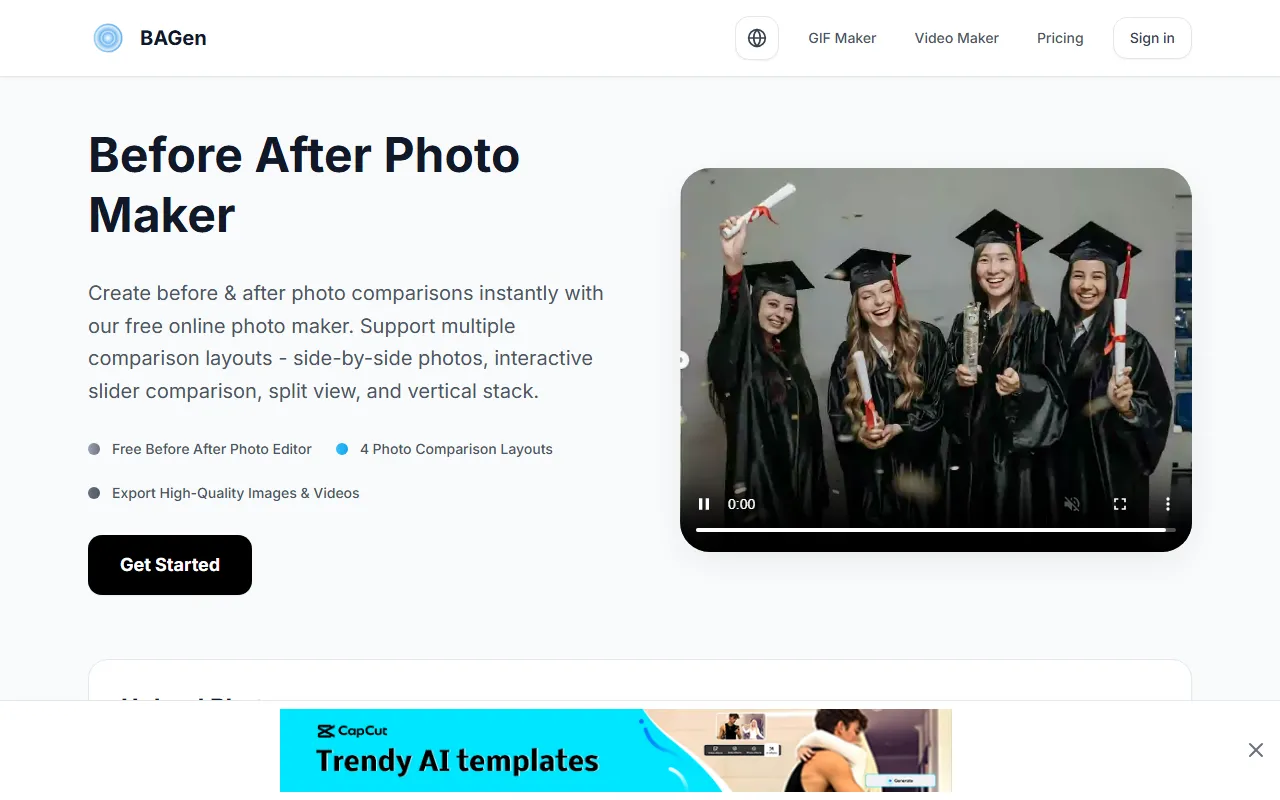This screenshot has height=800, width=1280.
Task: Click the Before After Photo Maker heading
Action: pyautogui.click(x=304, y=185)
